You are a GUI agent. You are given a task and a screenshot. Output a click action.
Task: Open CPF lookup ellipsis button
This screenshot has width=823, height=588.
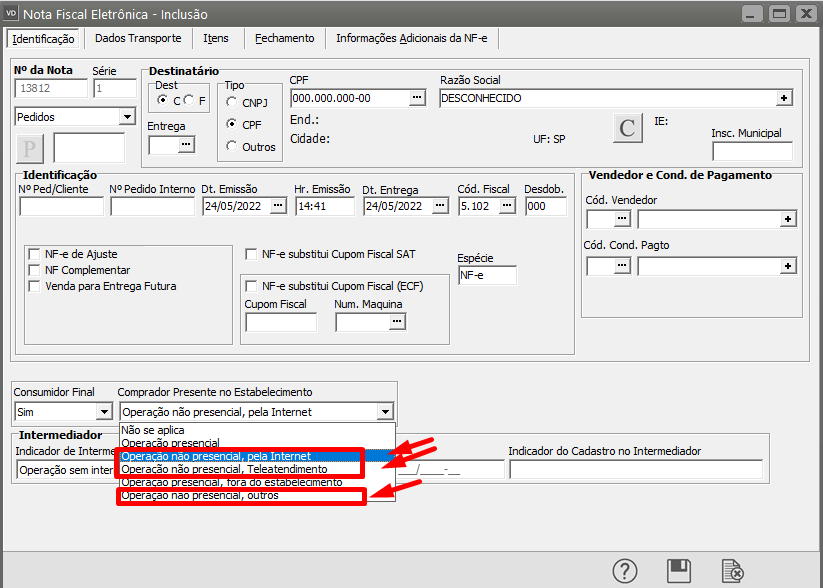click(417, 98)
